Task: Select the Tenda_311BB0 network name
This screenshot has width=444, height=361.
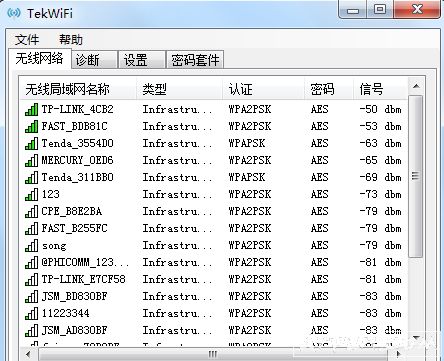Action: [77, 177]
